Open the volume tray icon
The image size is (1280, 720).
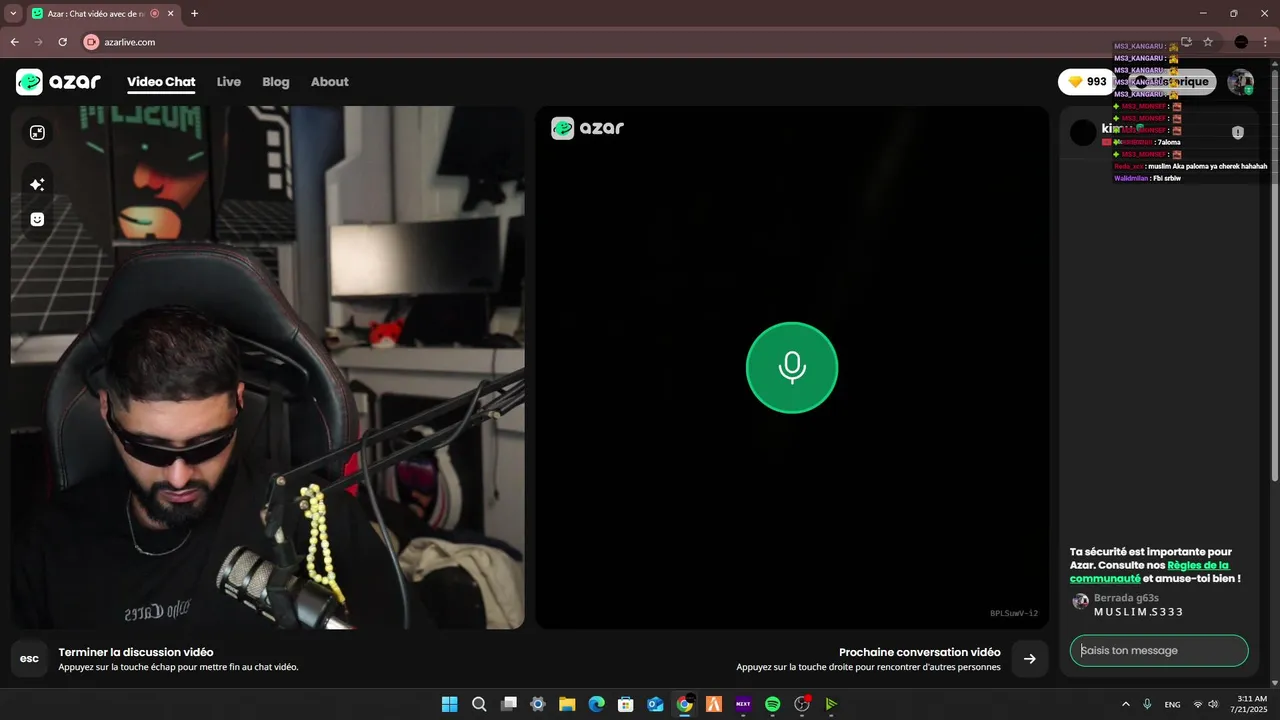point(1213,704)
